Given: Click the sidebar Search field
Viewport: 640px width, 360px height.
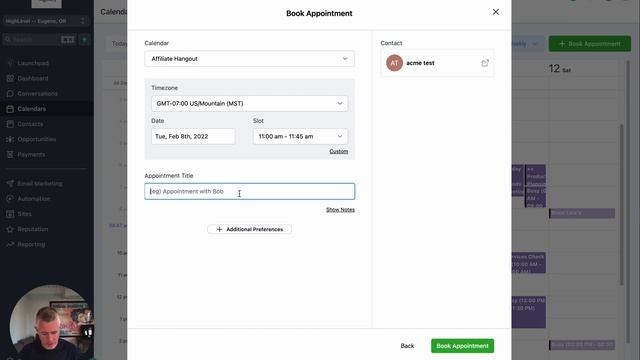Looking at the screenshot, I should [39, 40].
